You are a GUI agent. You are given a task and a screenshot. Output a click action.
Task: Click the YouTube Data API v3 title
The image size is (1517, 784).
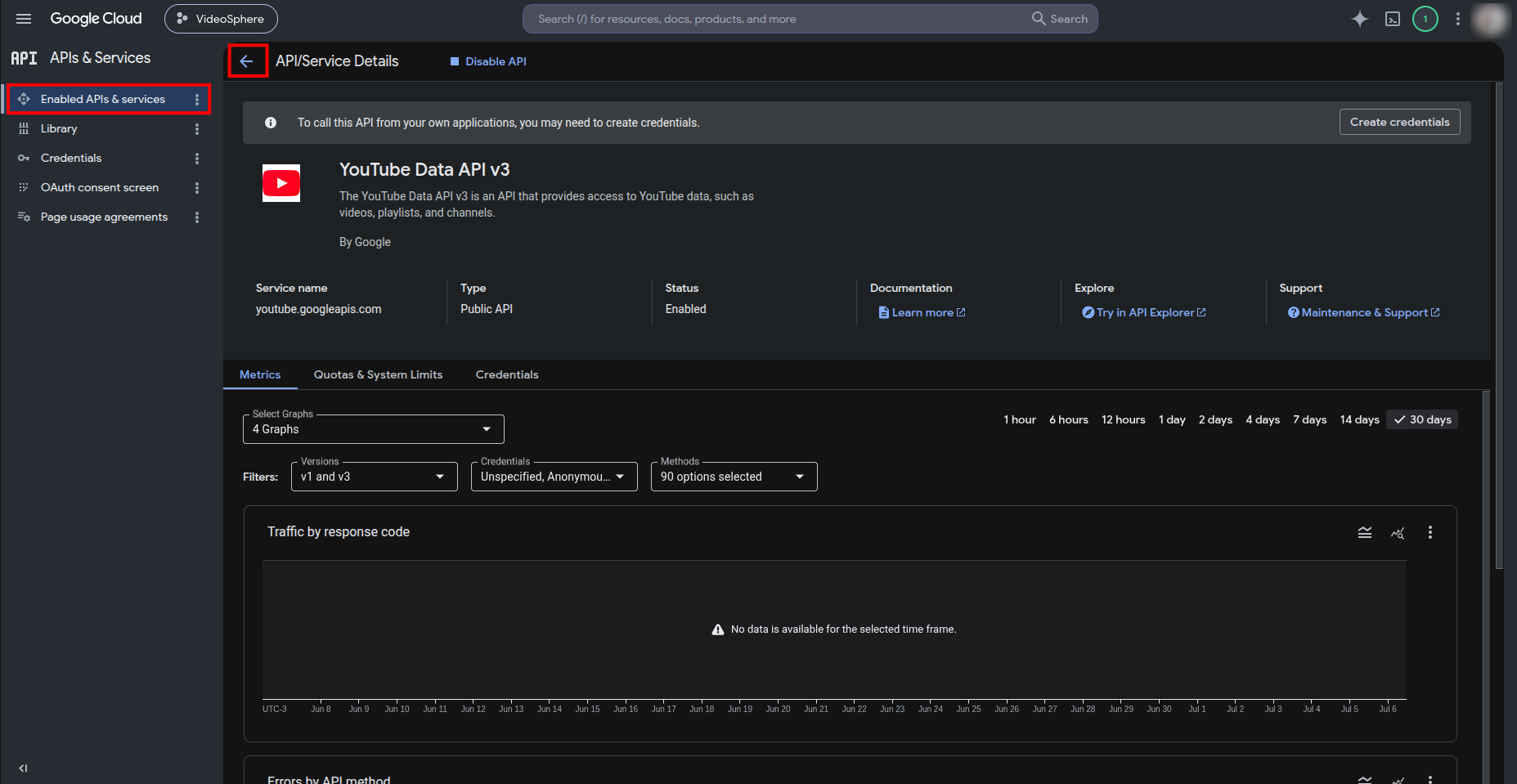[x=424, y=169]
